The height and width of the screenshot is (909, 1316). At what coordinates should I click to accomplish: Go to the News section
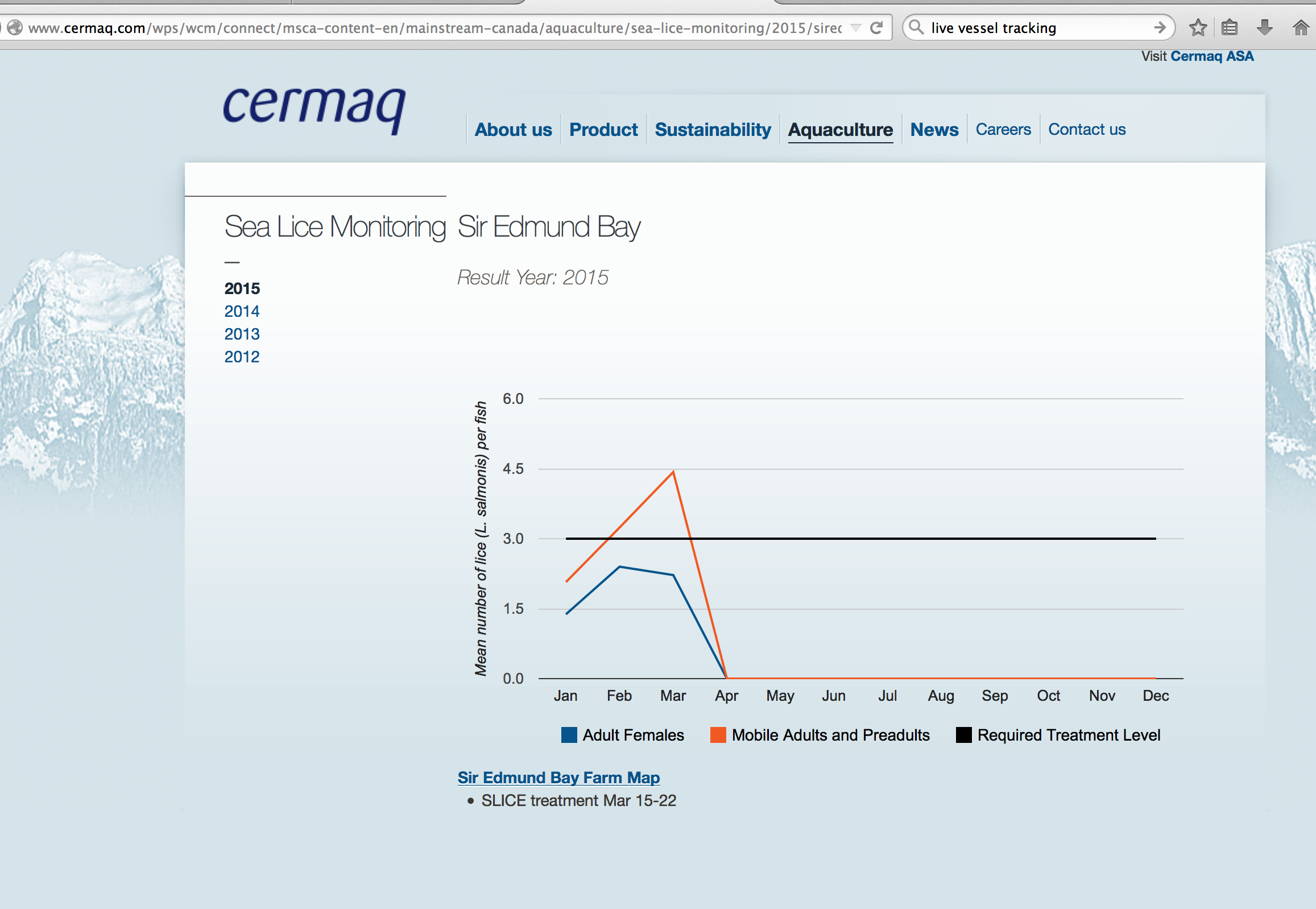[x=934, y=129]
